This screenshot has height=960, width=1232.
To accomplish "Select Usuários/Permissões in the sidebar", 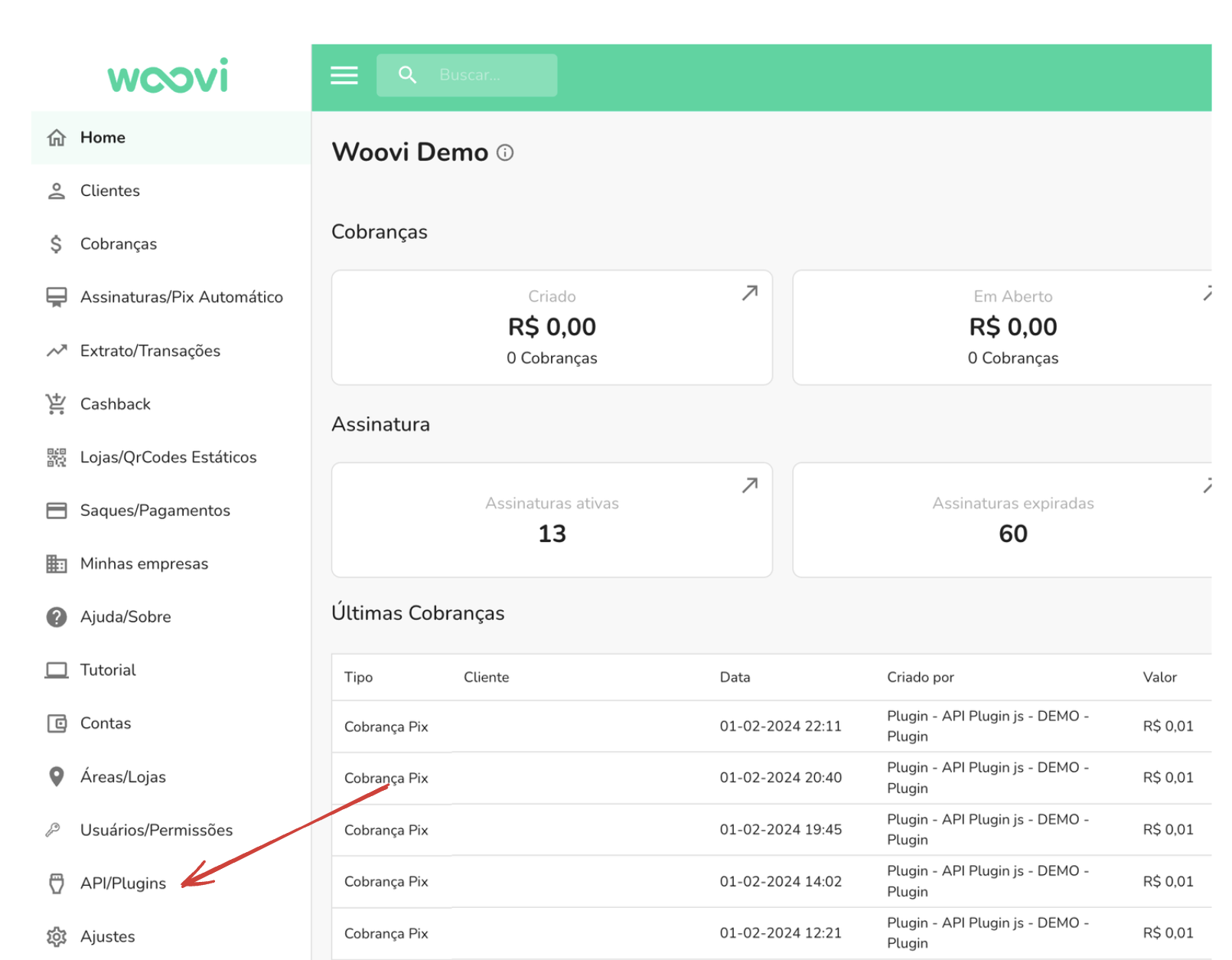I will [x=156, y=830].
